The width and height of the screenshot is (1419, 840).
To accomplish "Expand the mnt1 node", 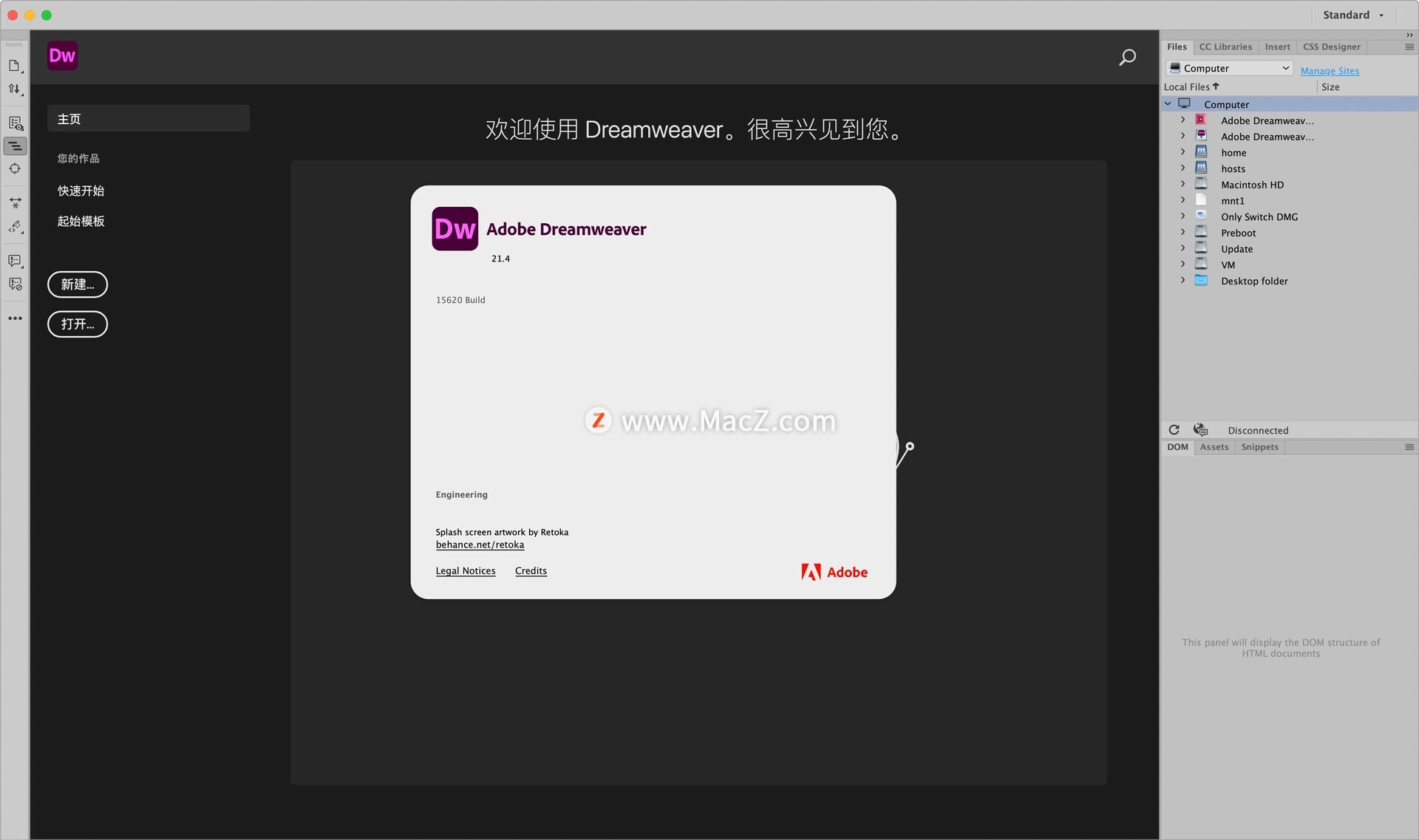I will pyautogui.click(x=1182, y=200).
